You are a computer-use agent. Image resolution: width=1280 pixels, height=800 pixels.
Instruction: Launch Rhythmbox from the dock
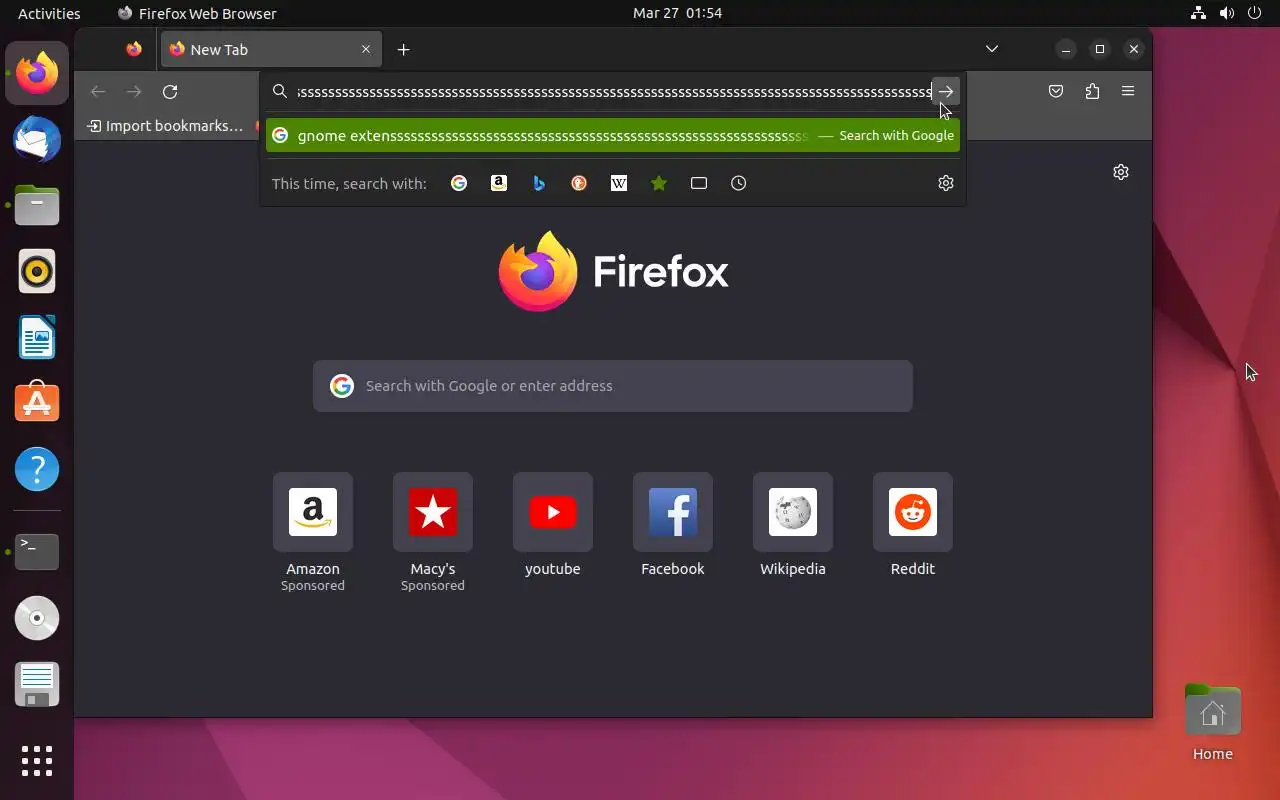pyautogui.click(x=37, y=271)
